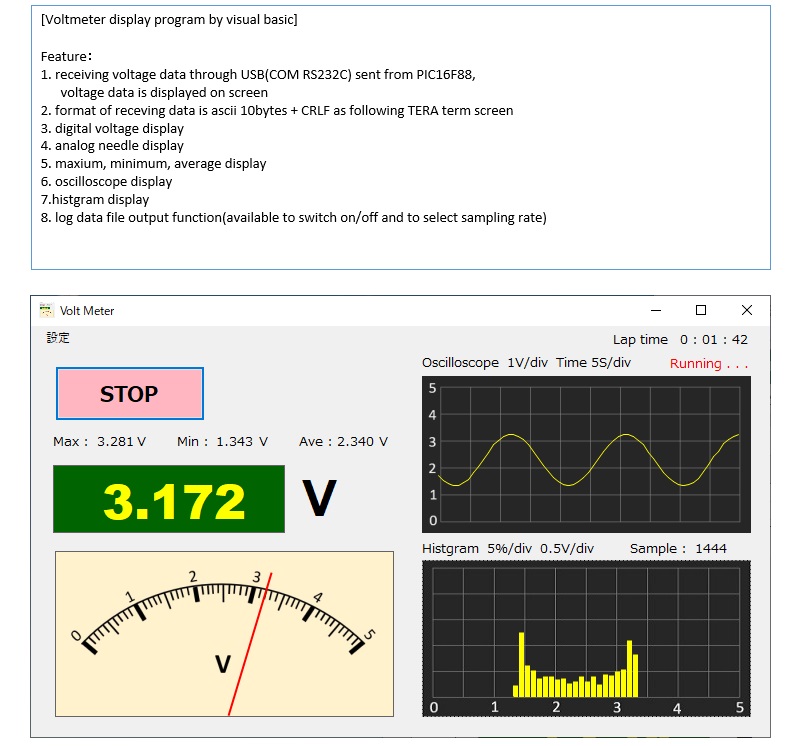Select the Max 3.281 V readout
Viewport: 799px width, 746px height.
(100, 441)
